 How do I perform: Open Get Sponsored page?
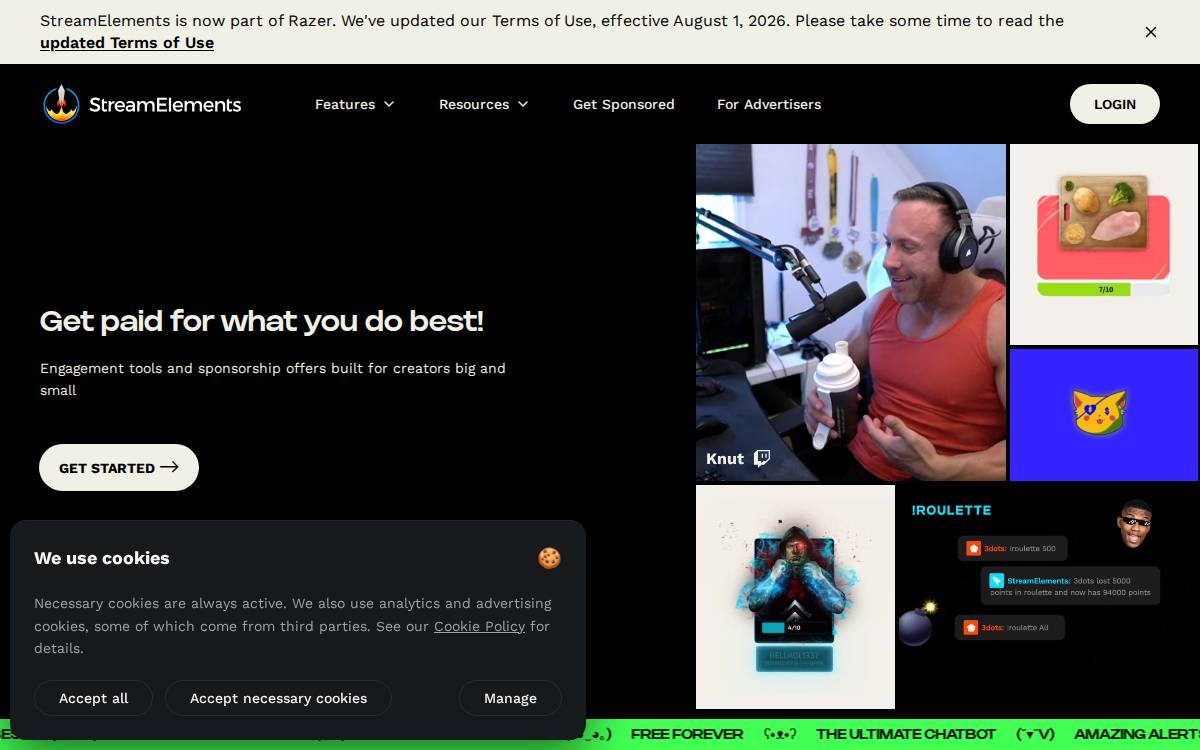(624, 104)
